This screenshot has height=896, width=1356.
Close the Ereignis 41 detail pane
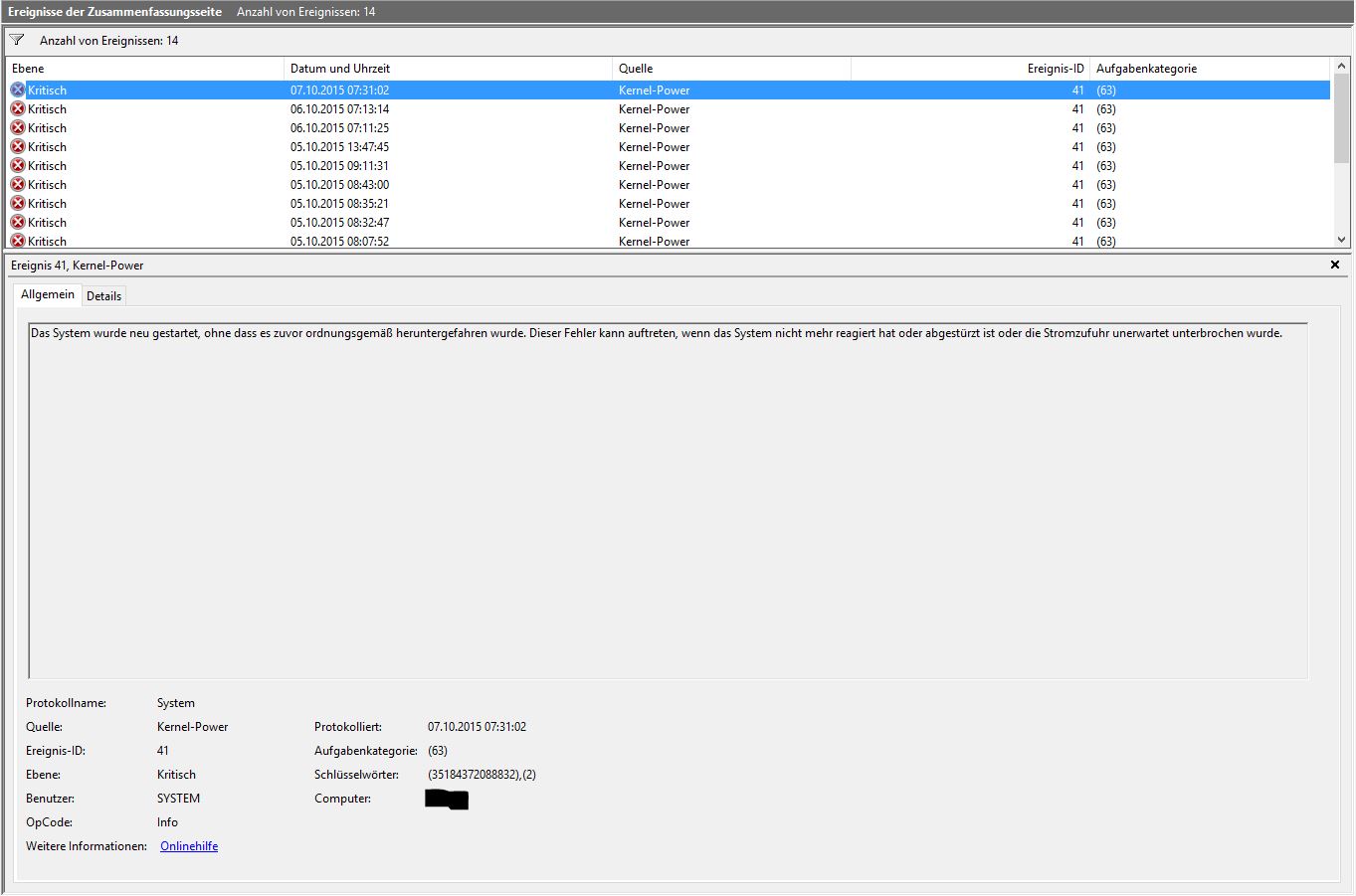coord(1335,265)
